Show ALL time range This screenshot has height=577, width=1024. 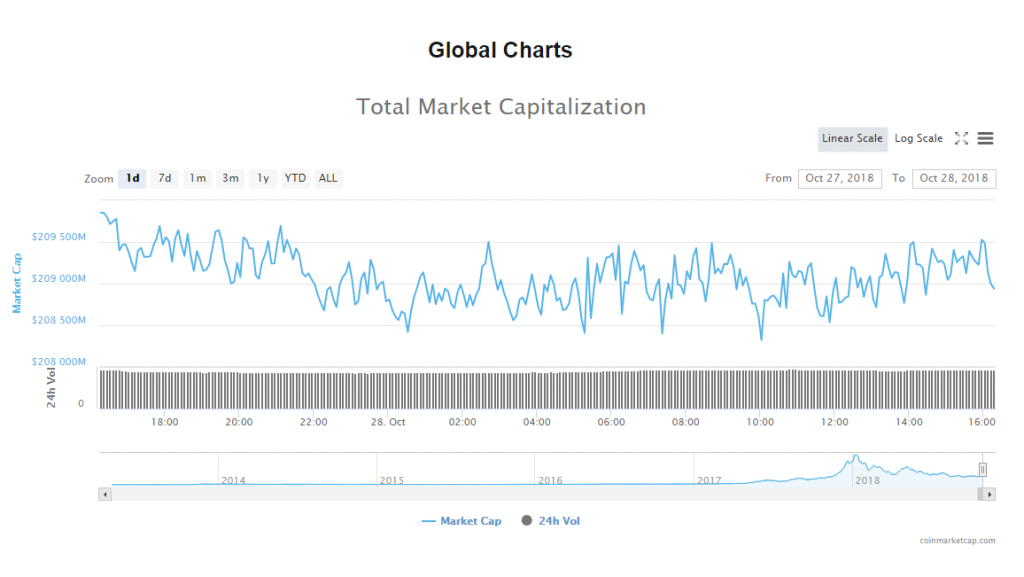pos(328,179)
